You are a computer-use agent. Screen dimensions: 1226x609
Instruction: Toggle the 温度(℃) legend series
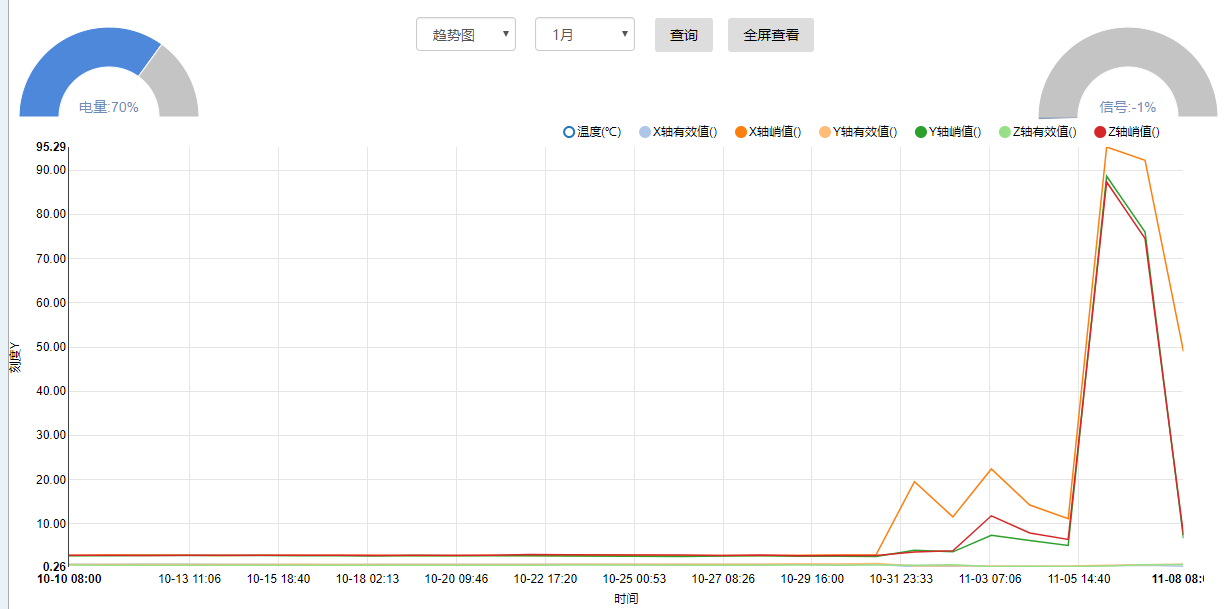click(x=592, y=132)
